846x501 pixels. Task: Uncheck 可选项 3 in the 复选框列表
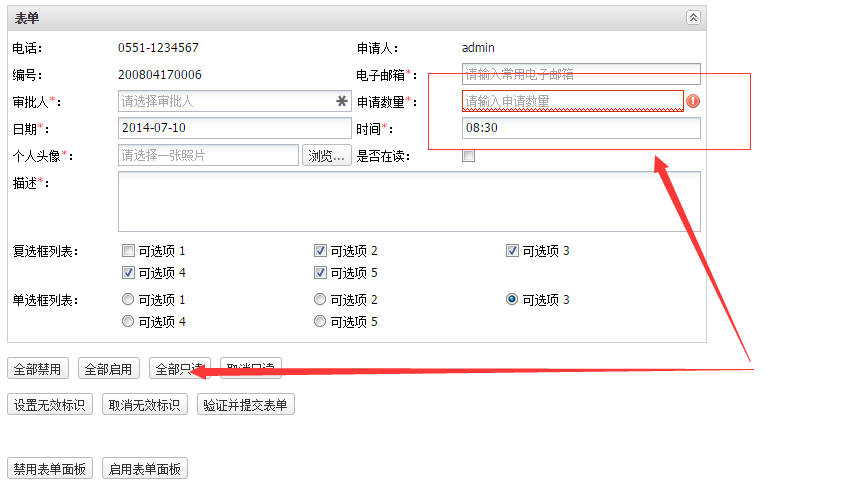pyautogui.click(x=512, y=251)
